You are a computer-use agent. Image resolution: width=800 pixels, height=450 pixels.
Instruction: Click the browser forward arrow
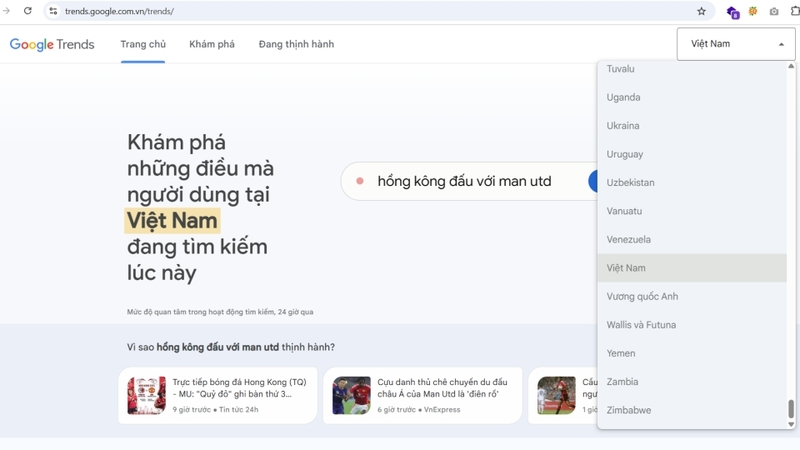click(6, 11)
